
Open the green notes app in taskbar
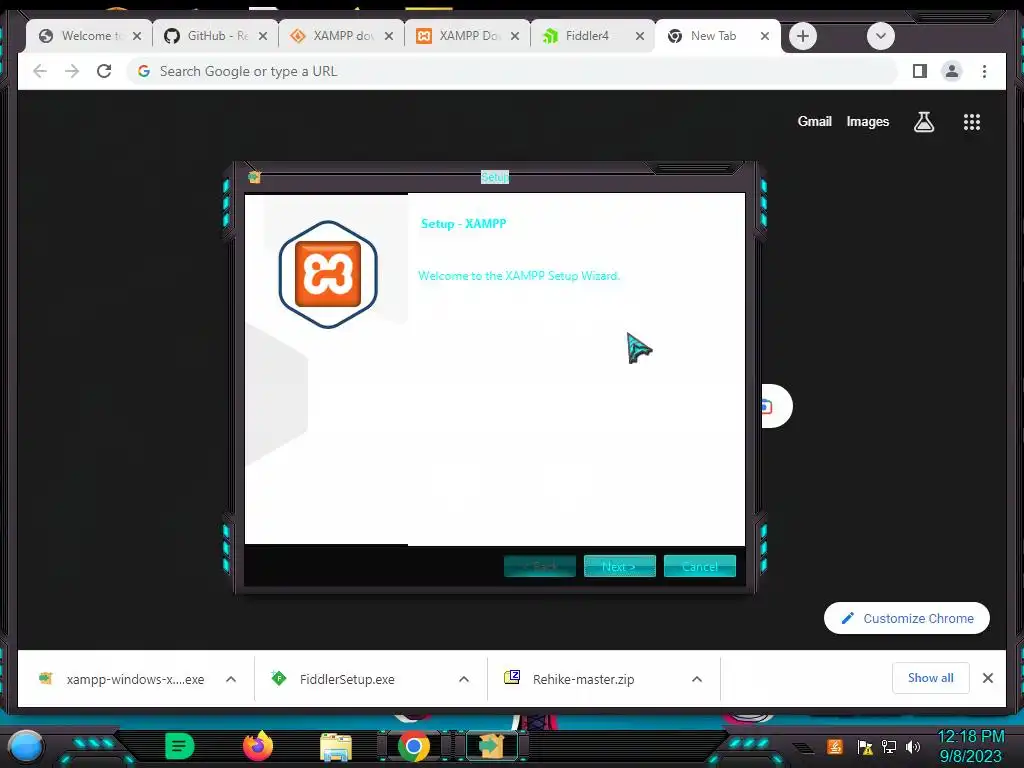click(180, 746)
